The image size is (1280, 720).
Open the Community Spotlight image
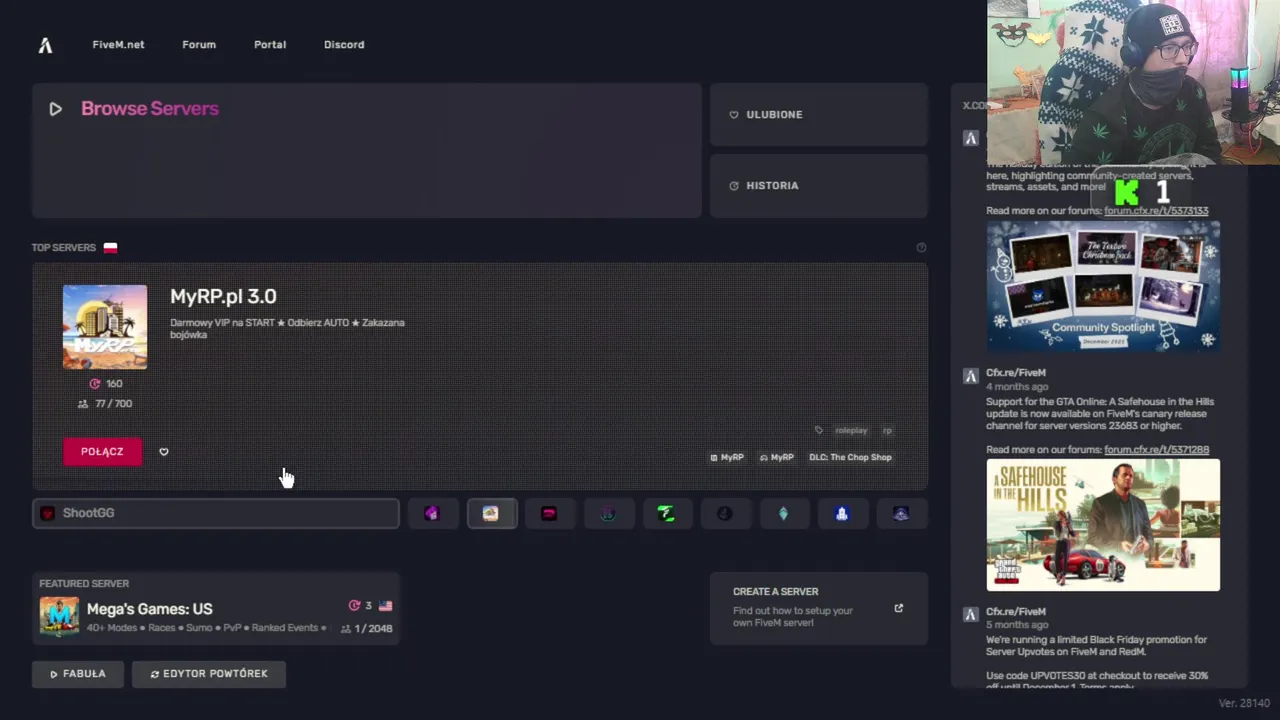pos(1103,286)
